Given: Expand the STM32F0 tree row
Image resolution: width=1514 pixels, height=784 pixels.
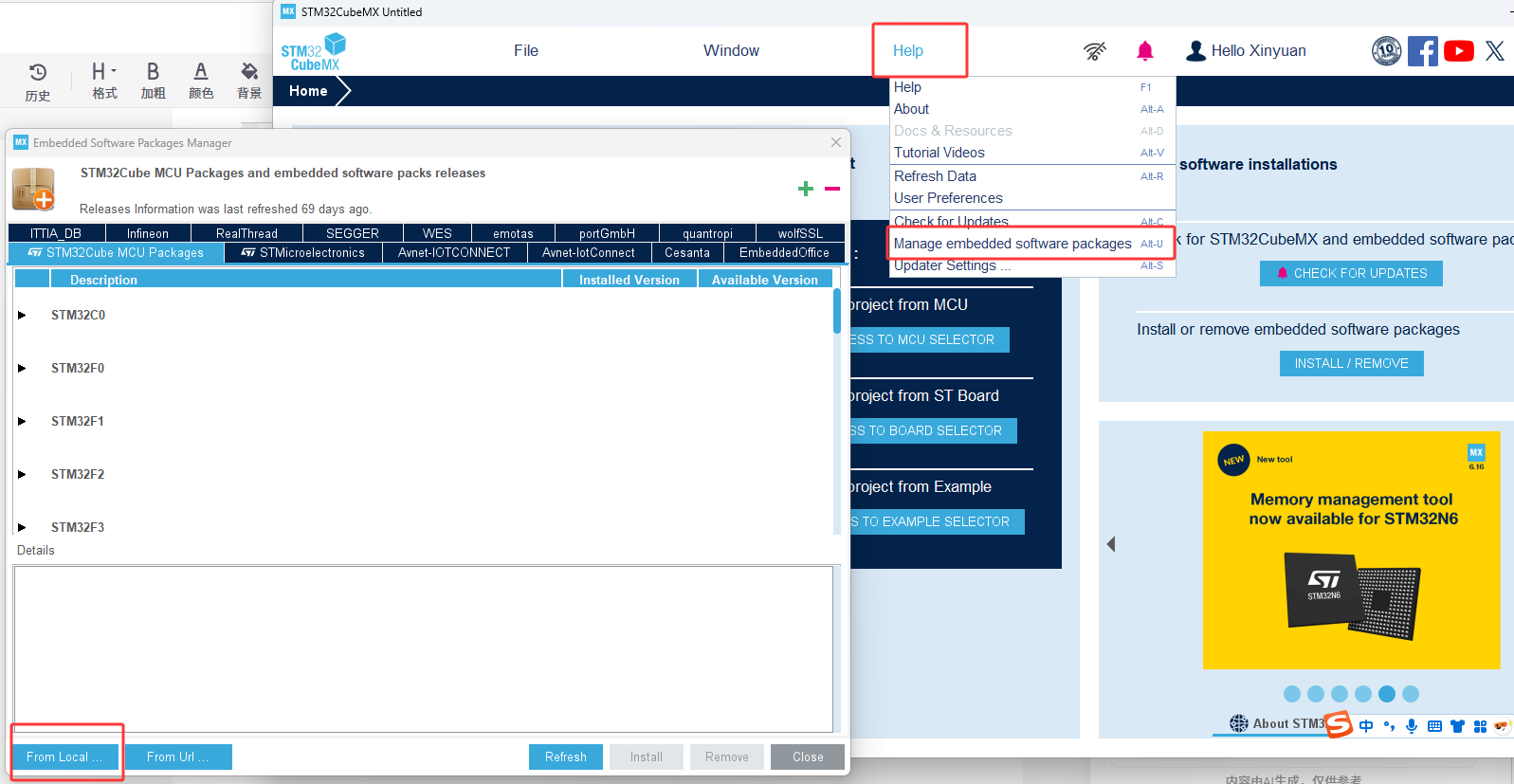Looking at the screenshot, I should pos(22,368).
